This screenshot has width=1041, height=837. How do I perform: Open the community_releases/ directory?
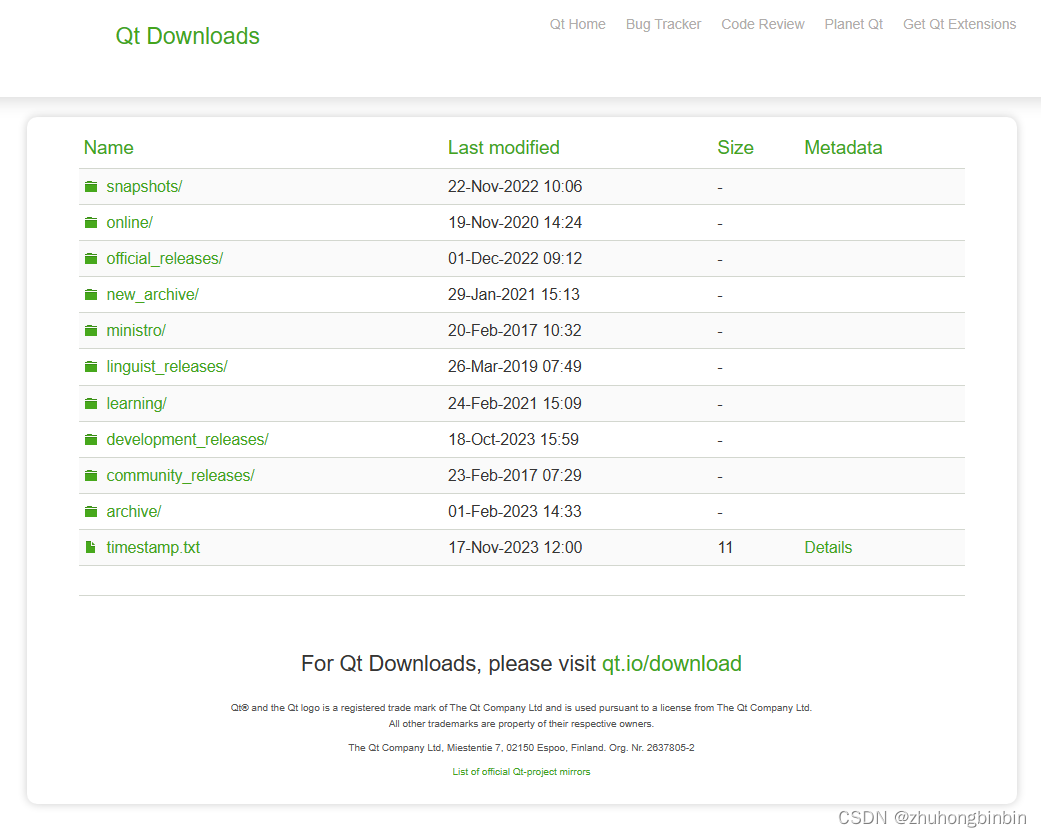tap(180, 475)
